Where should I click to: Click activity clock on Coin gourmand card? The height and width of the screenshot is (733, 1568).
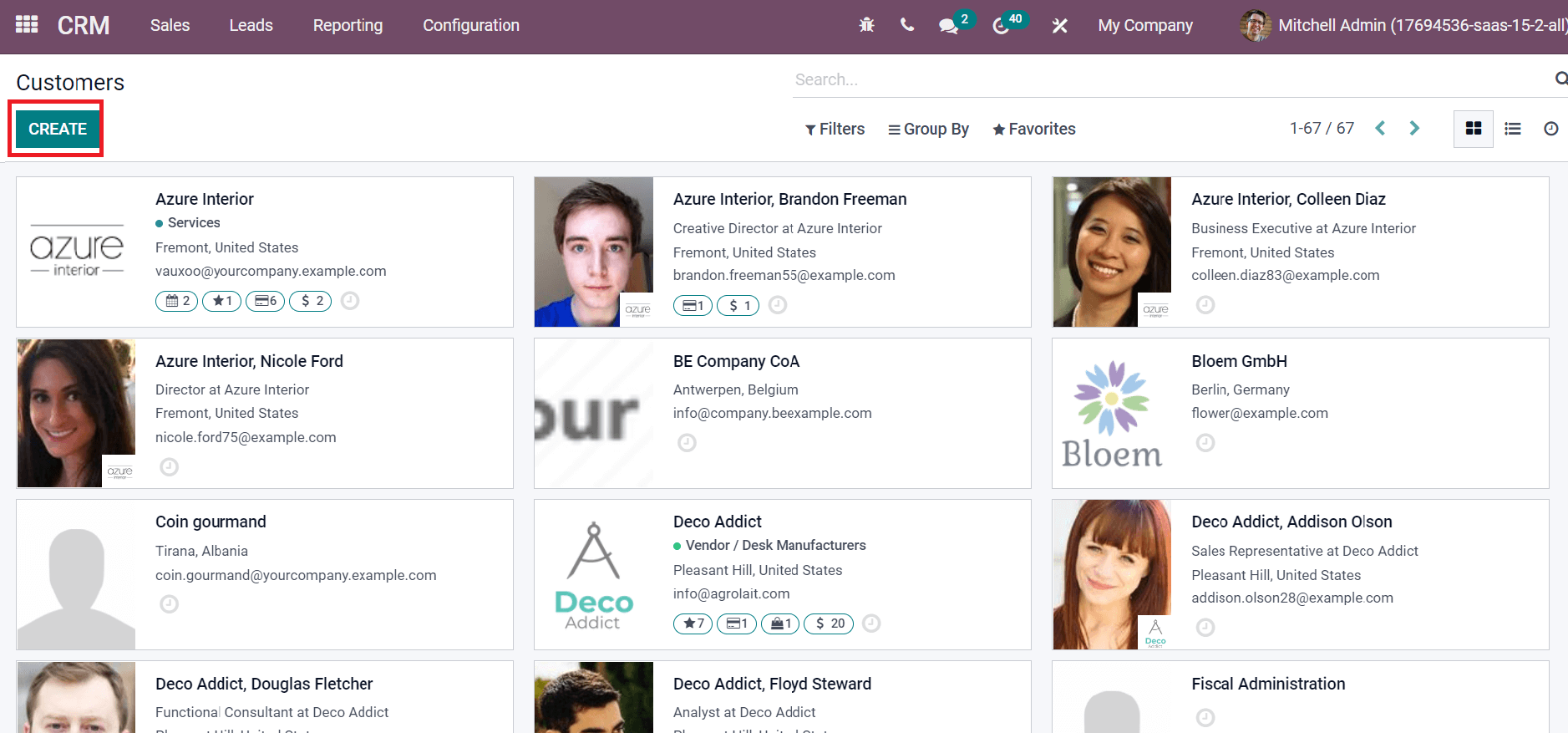point(170,604)
